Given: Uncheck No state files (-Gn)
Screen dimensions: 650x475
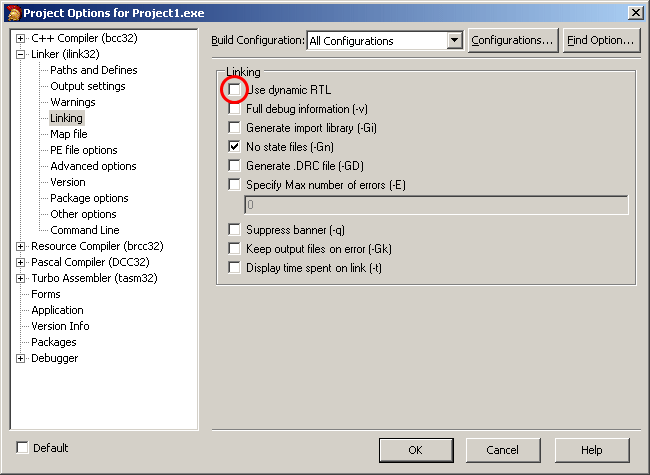Looking at the screenshot, I should [x=234, y=147].
